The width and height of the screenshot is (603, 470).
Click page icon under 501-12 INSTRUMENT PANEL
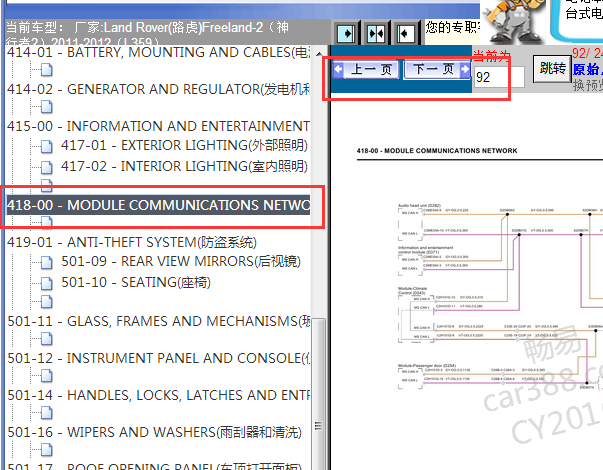pyautogui.click(x=47, y=376)
